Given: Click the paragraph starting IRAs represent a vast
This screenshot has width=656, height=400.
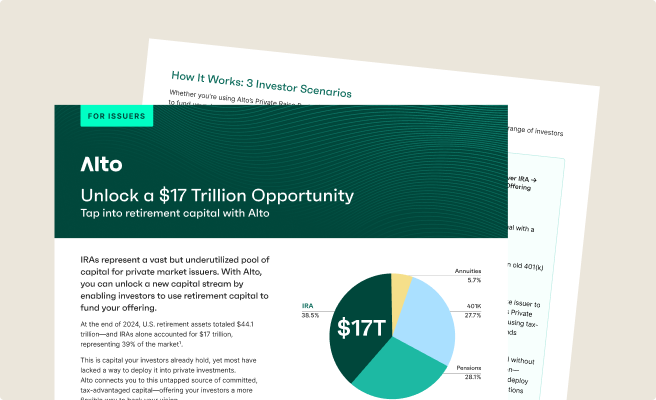Looking at the screenshot, I should 175,284.
